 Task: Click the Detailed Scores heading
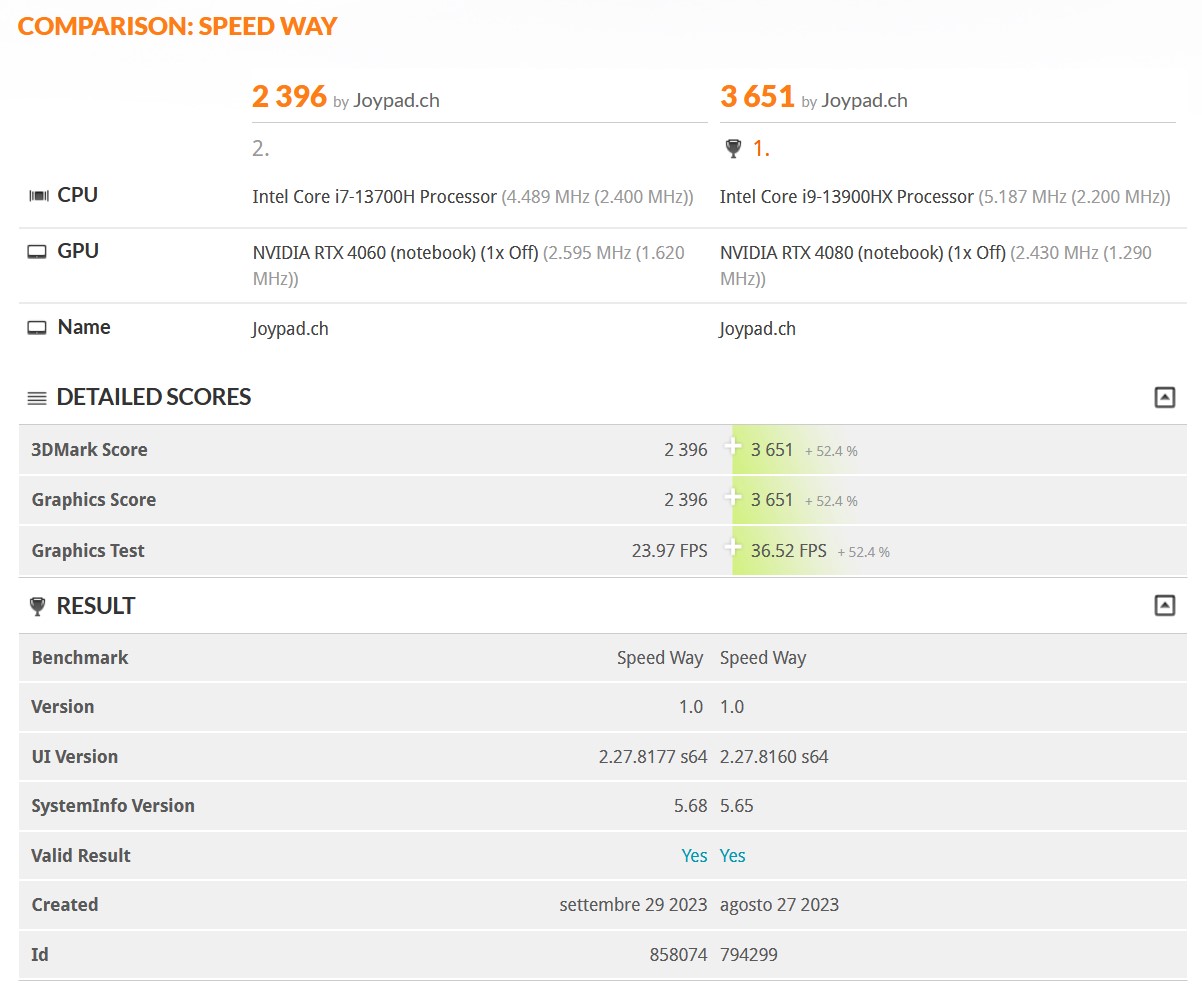coord(154,397)
